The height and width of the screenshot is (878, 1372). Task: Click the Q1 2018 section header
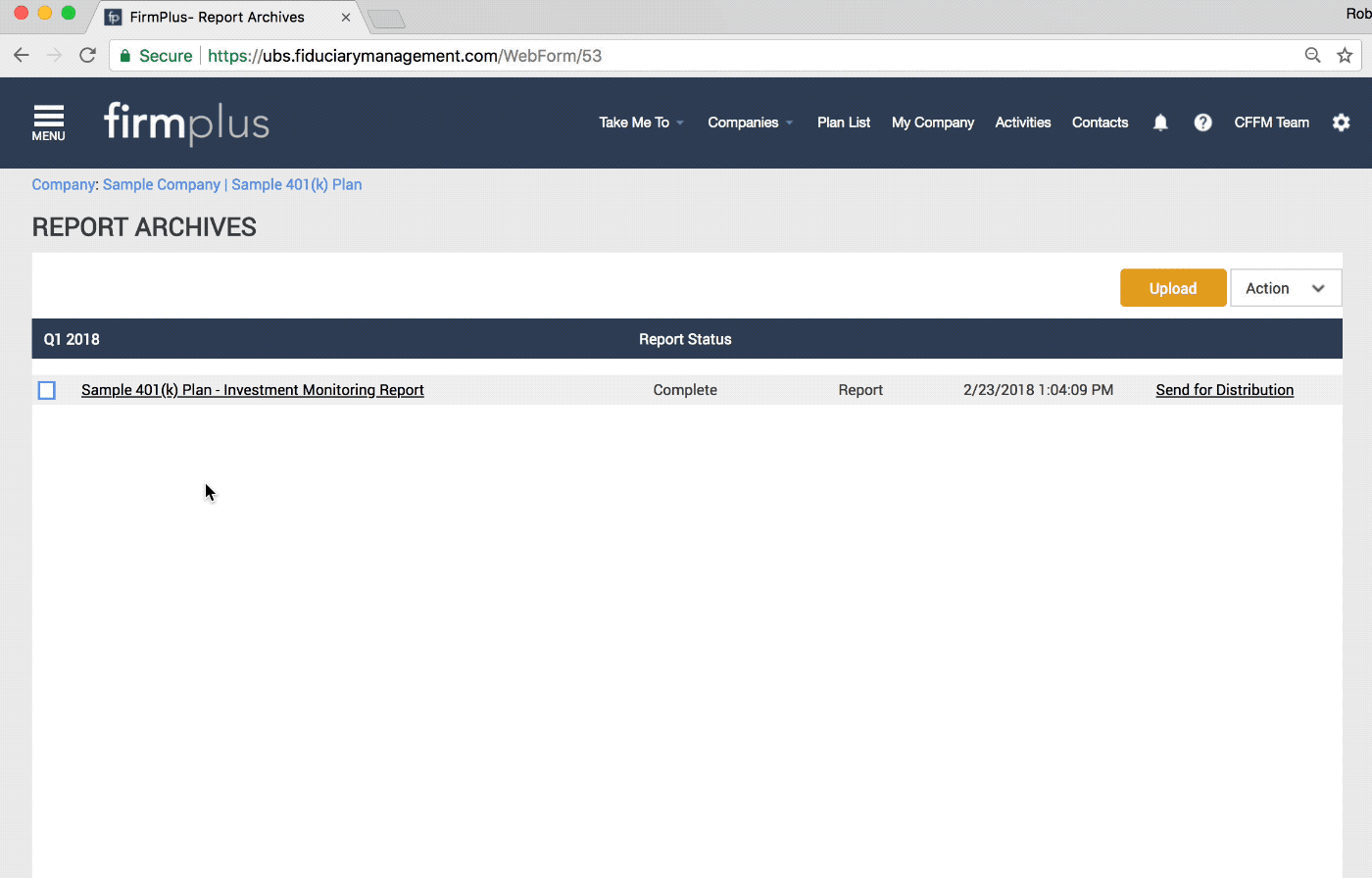[72, 339]
